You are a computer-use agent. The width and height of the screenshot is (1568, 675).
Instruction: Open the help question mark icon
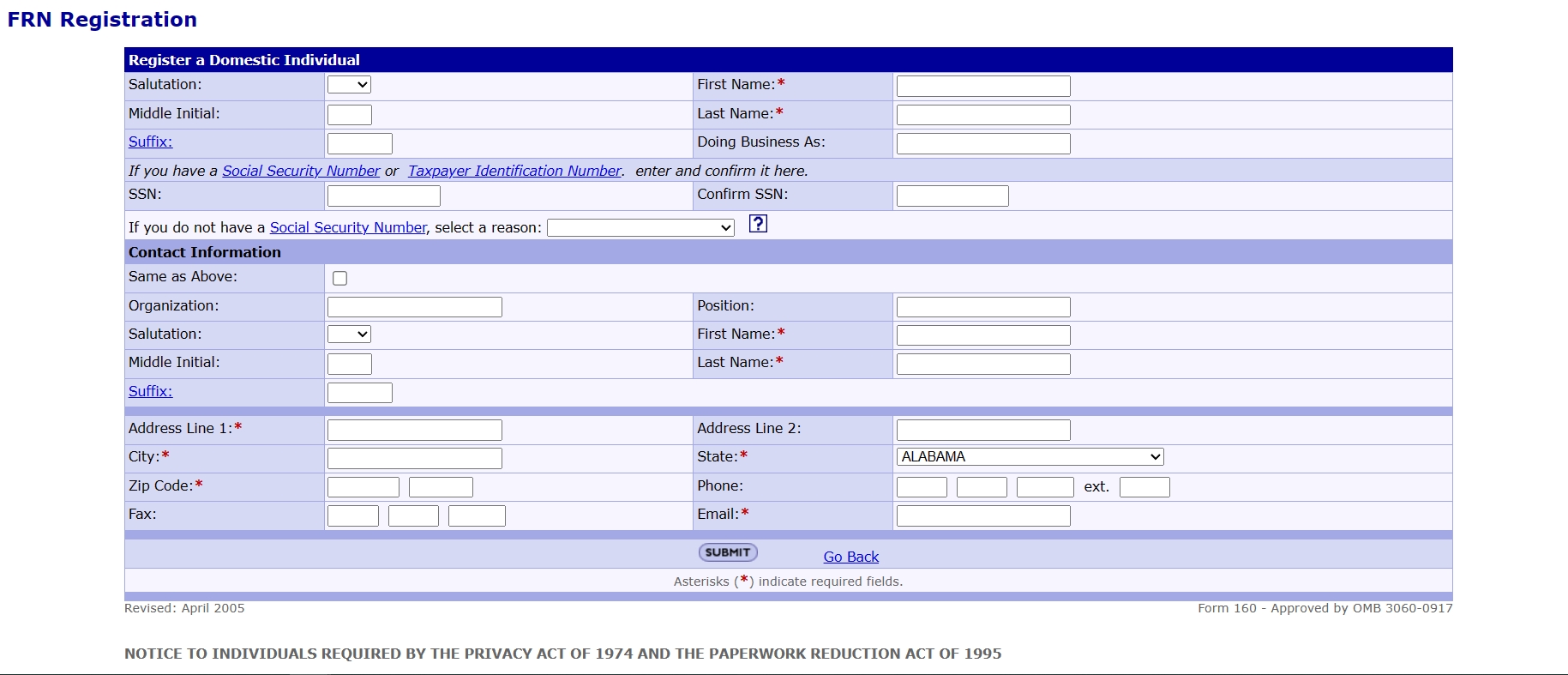[758, 224]
